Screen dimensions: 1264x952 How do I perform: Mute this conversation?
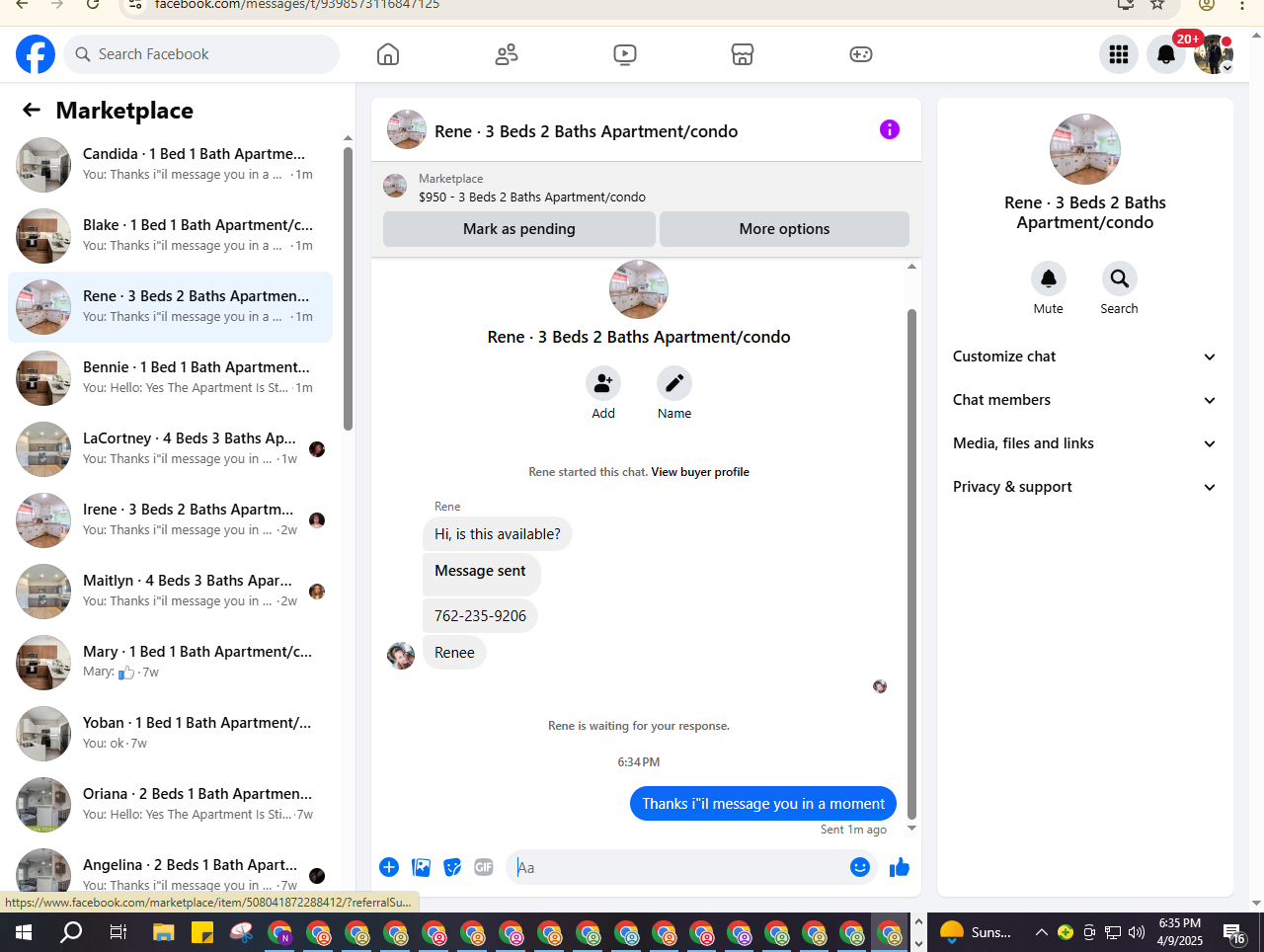(x=1049, y=278)
